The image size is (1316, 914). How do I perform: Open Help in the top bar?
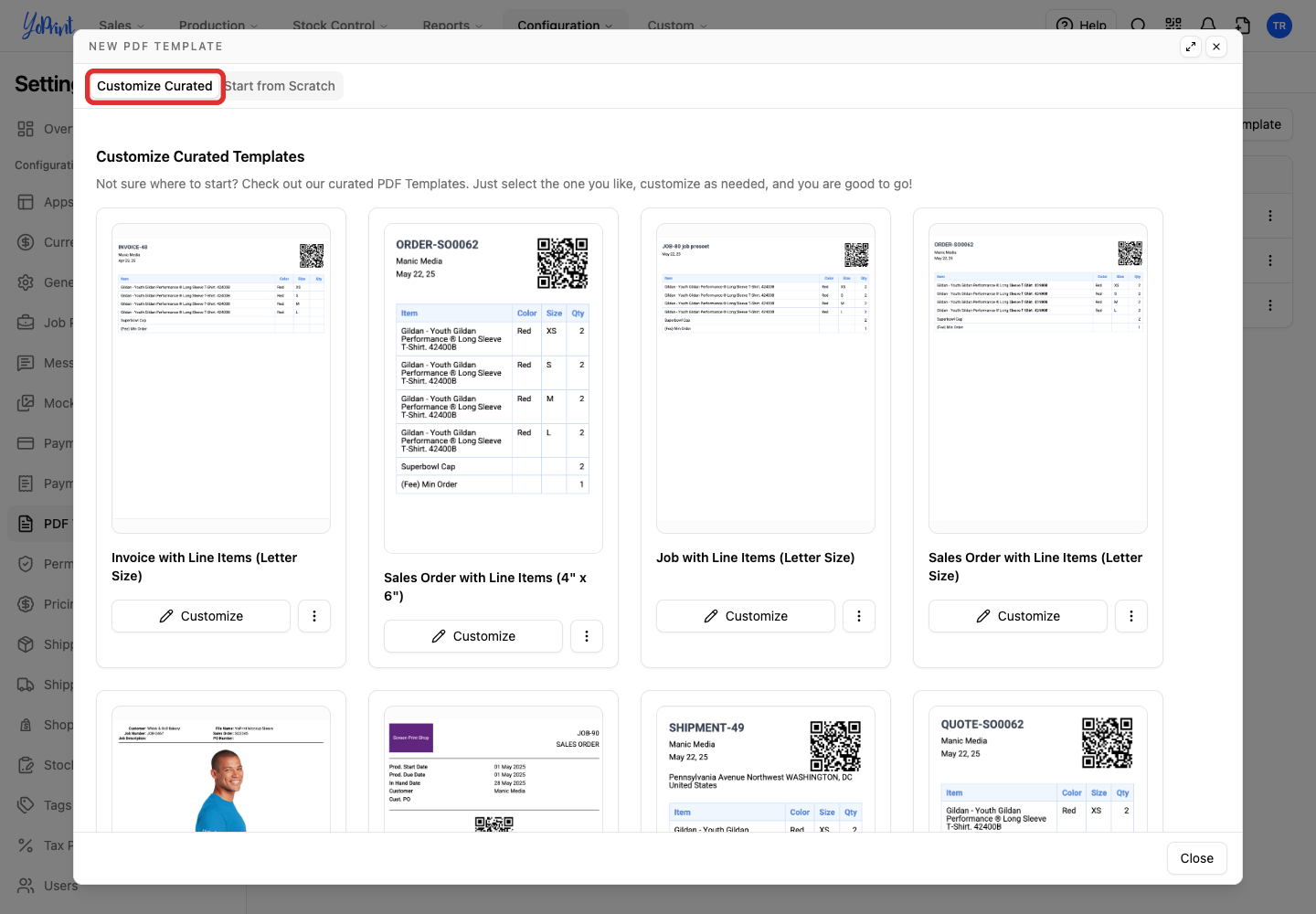(1081, 25)
